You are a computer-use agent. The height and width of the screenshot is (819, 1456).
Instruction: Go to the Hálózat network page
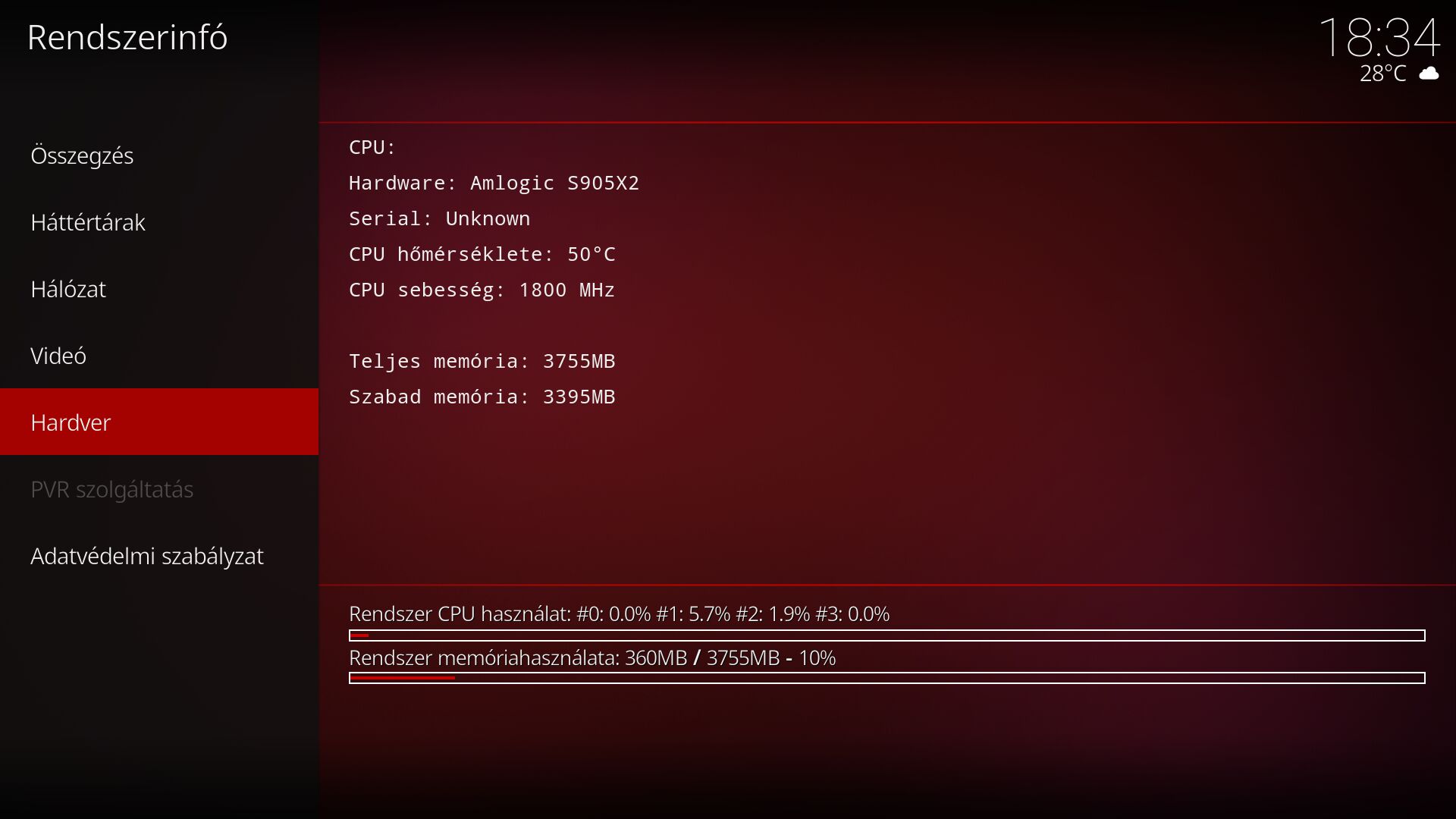click(x=159, y=289)
